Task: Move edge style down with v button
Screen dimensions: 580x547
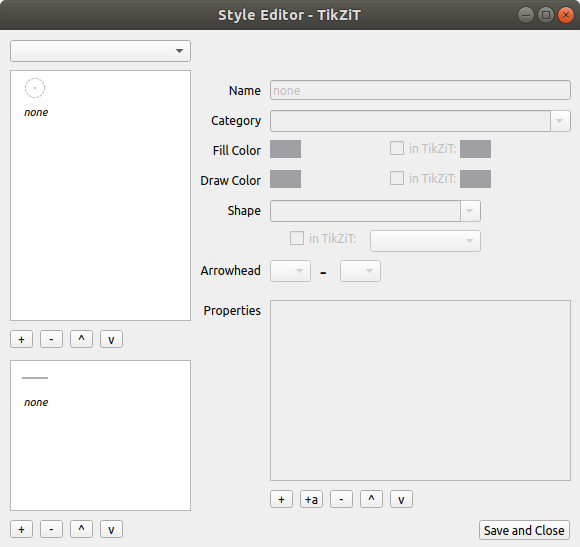Action: 111,529
